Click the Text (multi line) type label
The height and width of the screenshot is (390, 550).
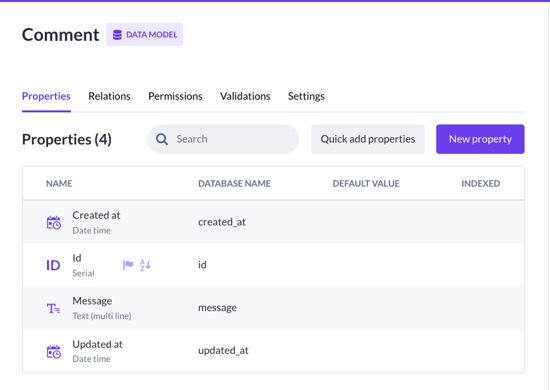point(102,316)
